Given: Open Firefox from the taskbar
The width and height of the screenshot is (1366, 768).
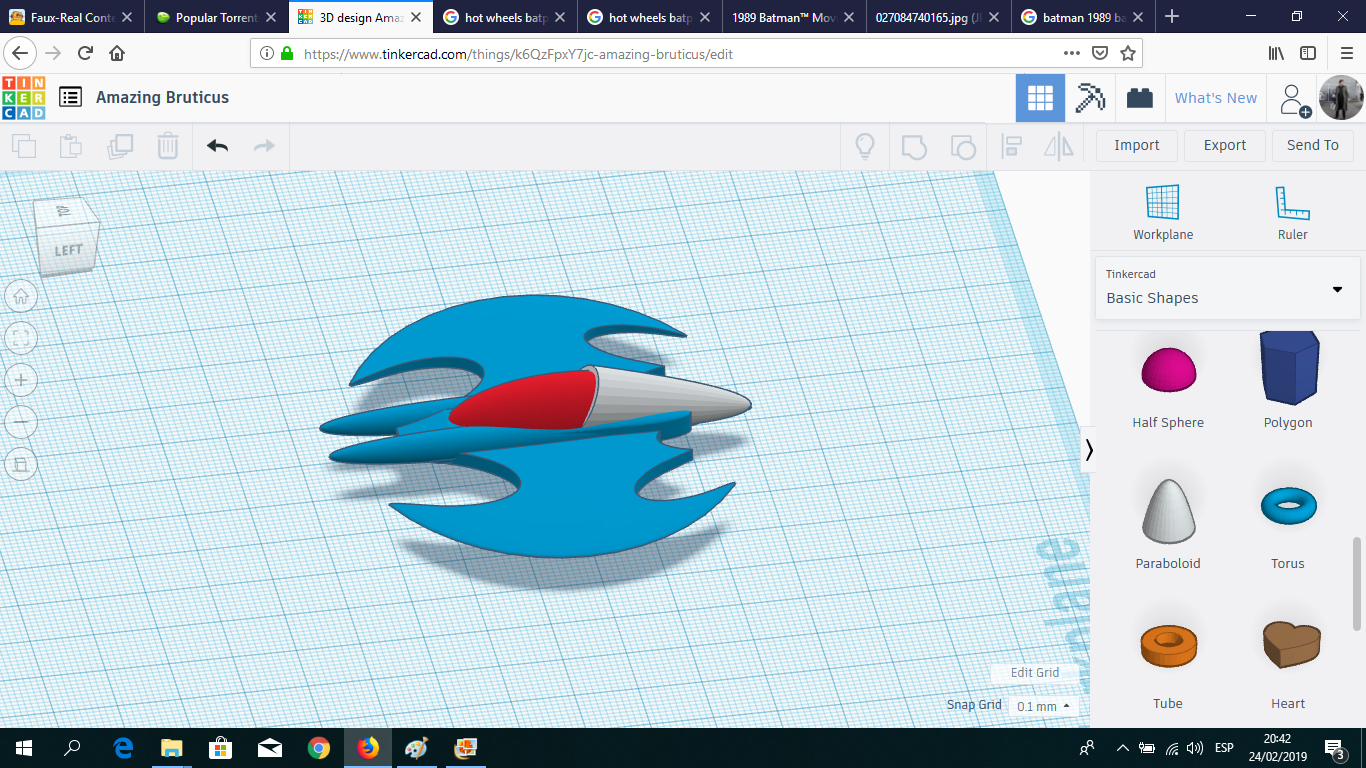Looking at the screenshot, I should [x=368, y=747].
